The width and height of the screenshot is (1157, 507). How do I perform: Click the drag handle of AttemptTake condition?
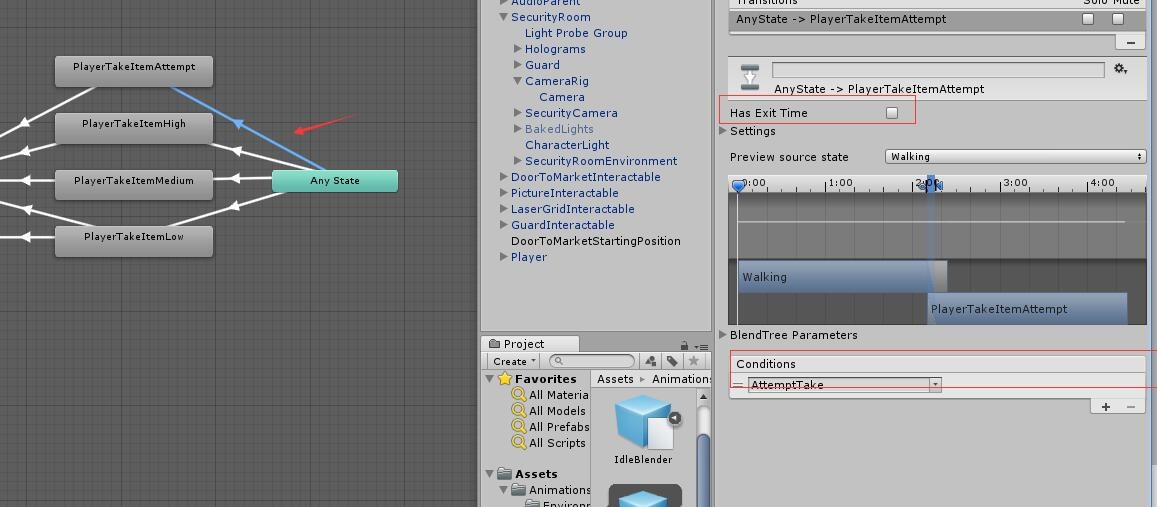click(x=739, y=384)
